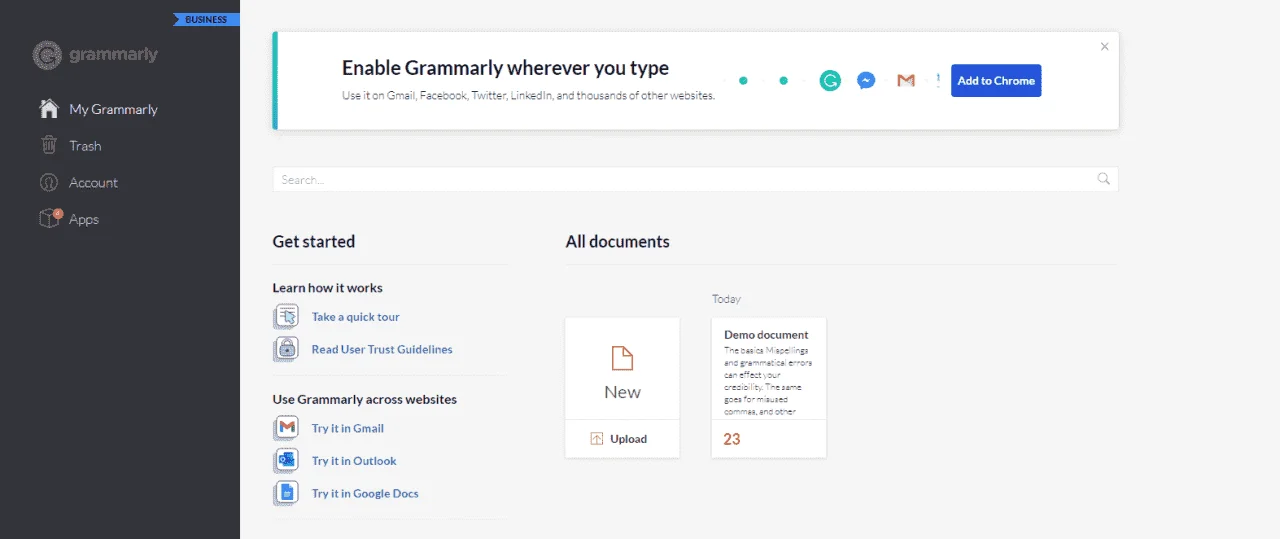The width and height of the screenshot is (1280, 539).
Task: Click the Grammarly logo in the sidebar
Action: (96, 55)
